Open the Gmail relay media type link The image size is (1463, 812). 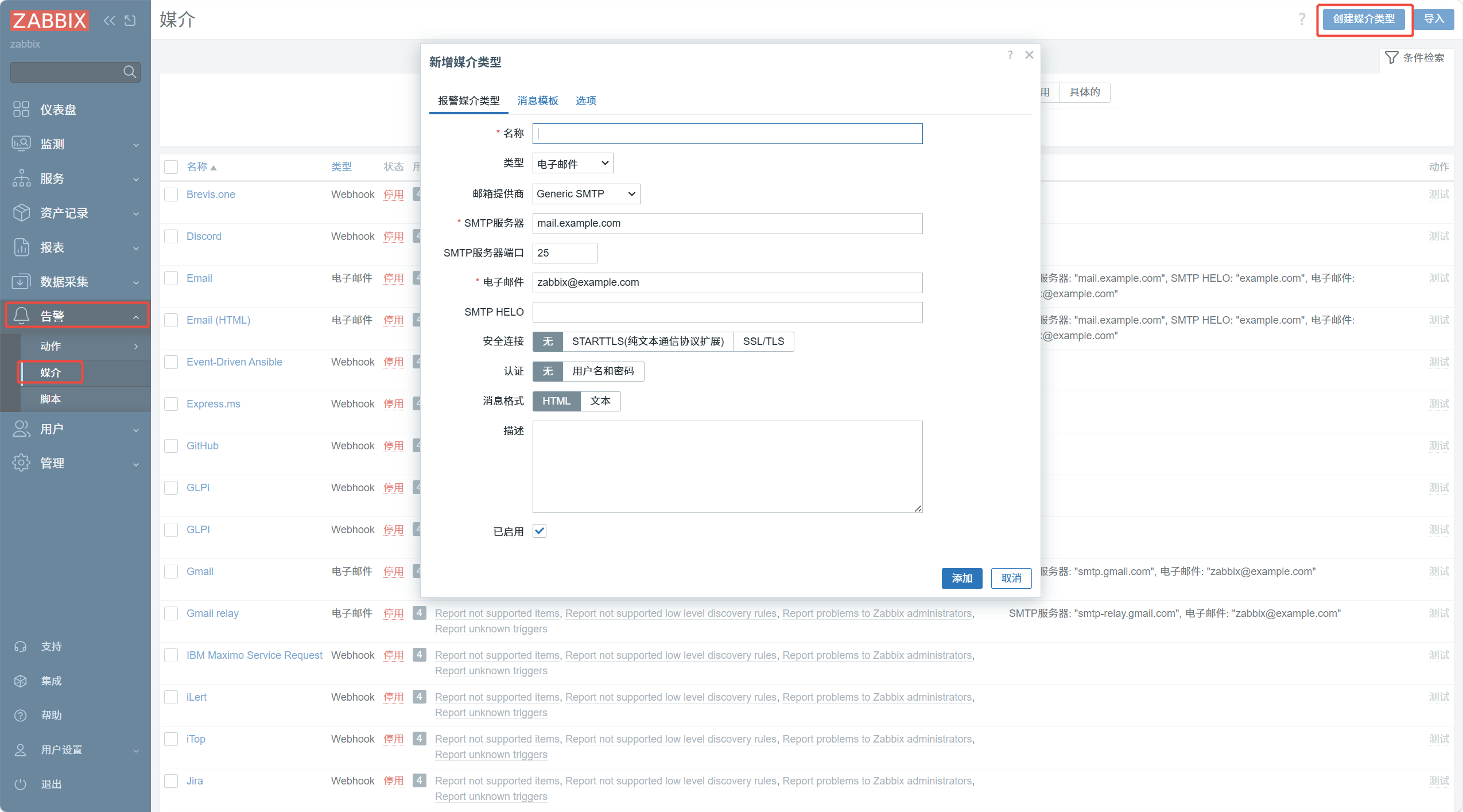pyautogui.click(x=212, y=613)
